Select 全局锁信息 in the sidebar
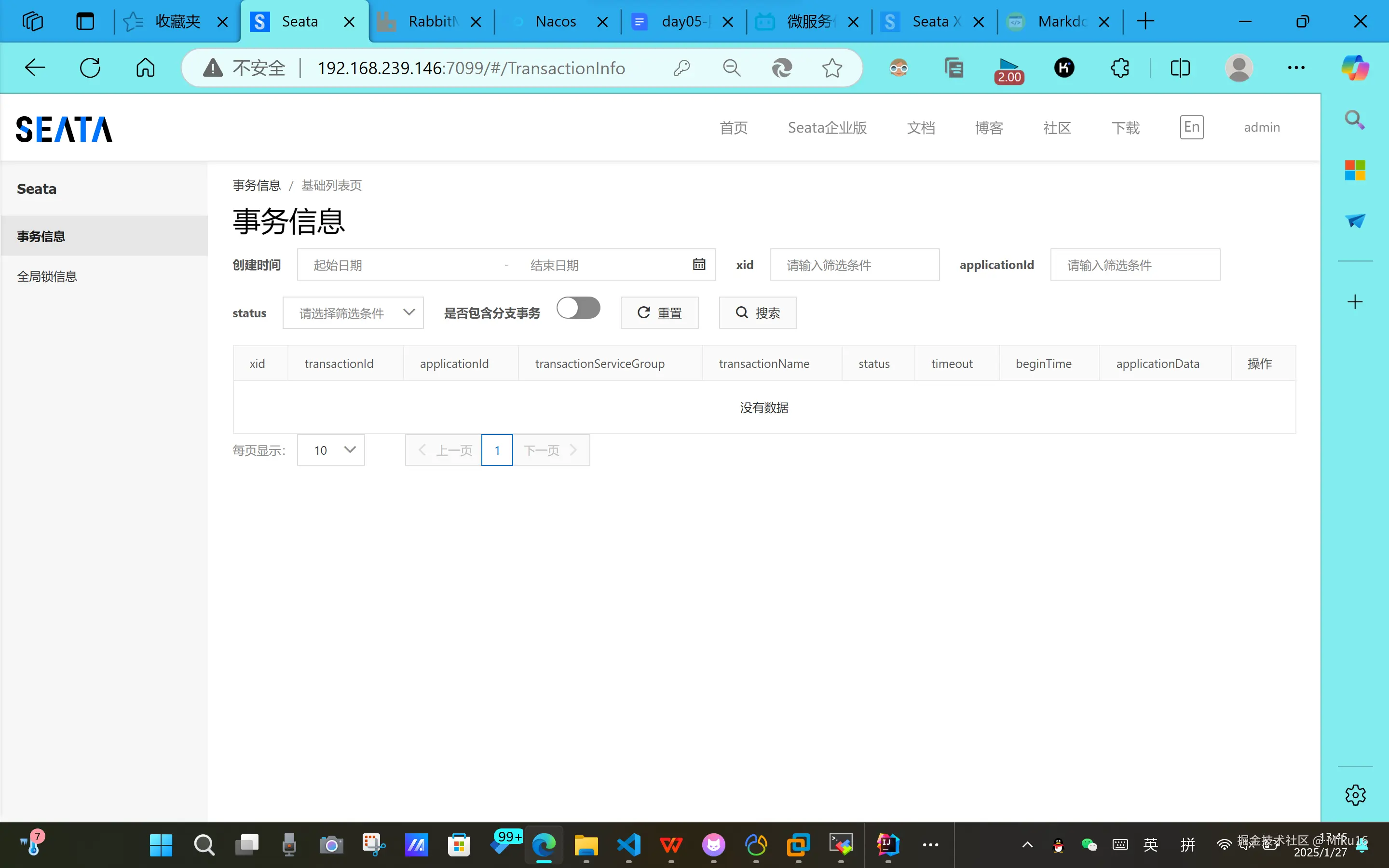The width and height of the screenshot is (1389, 868). tap(47, 277)
